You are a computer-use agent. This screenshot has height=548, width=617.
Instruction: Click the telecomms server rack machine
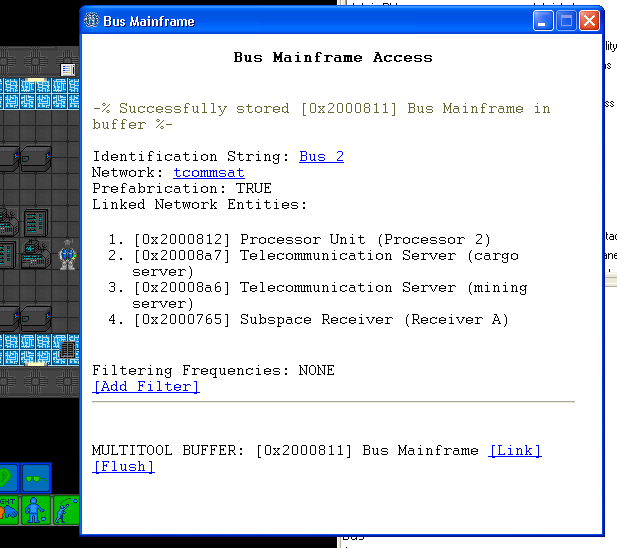pos(35,220)
